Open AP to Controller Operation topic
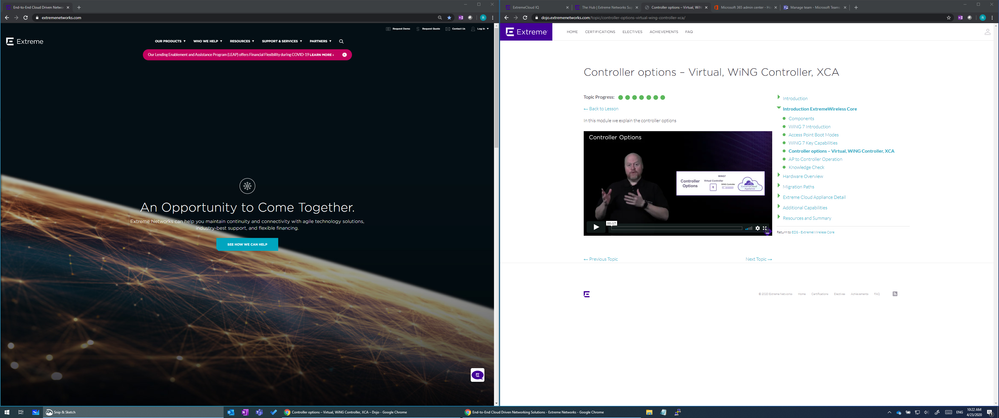 815,159
